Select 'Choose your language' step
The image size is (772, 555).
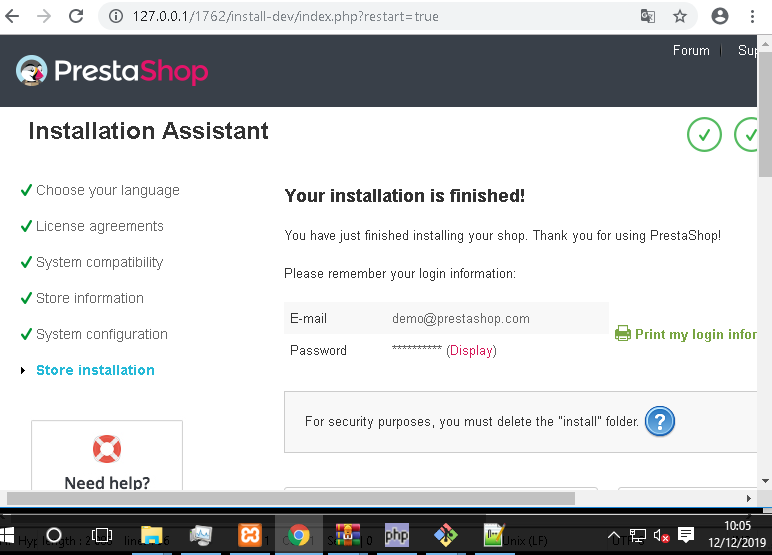pos(107,190)
